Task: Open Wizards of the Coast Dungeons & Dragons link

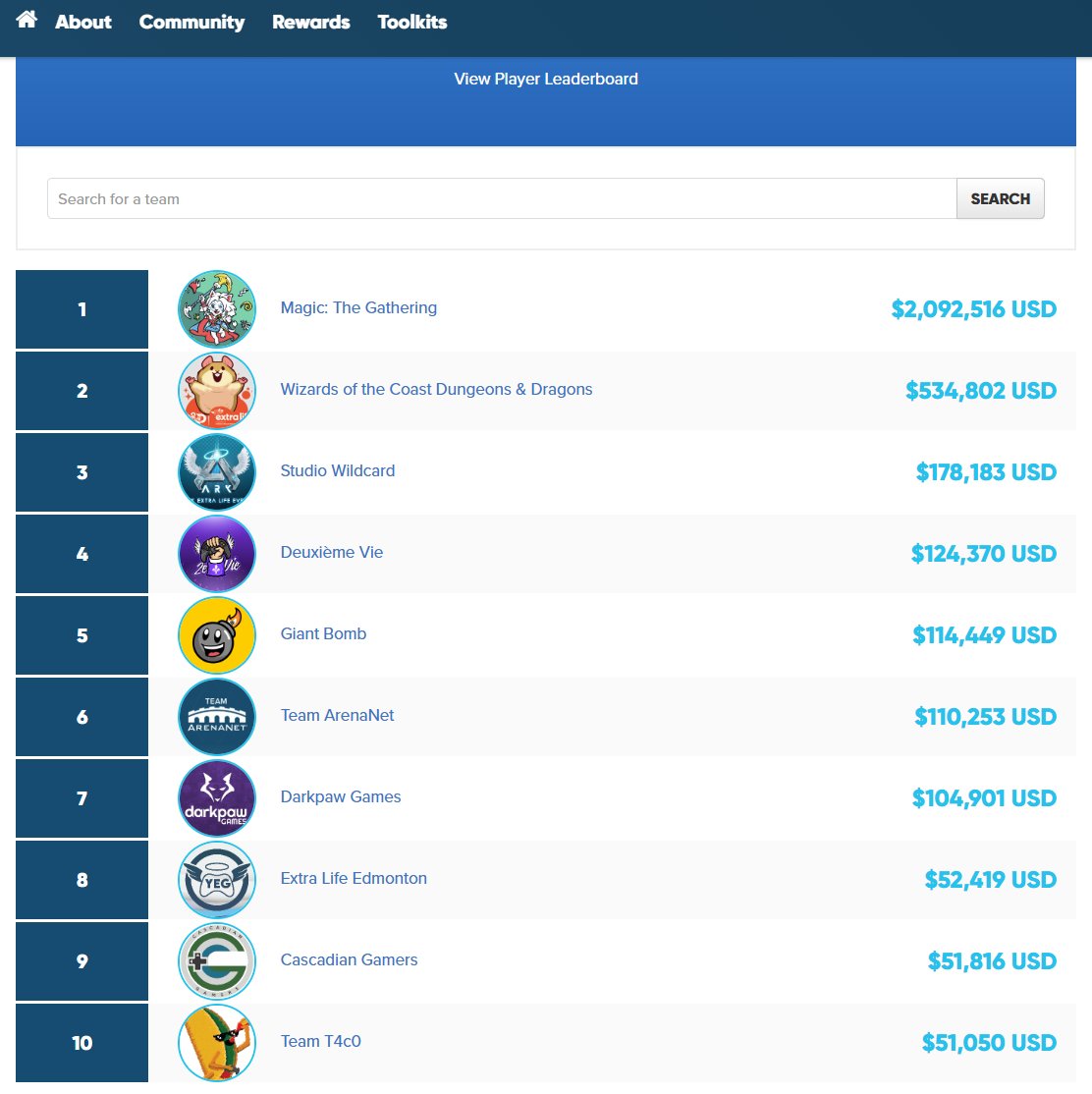Action: coord(436,389)
